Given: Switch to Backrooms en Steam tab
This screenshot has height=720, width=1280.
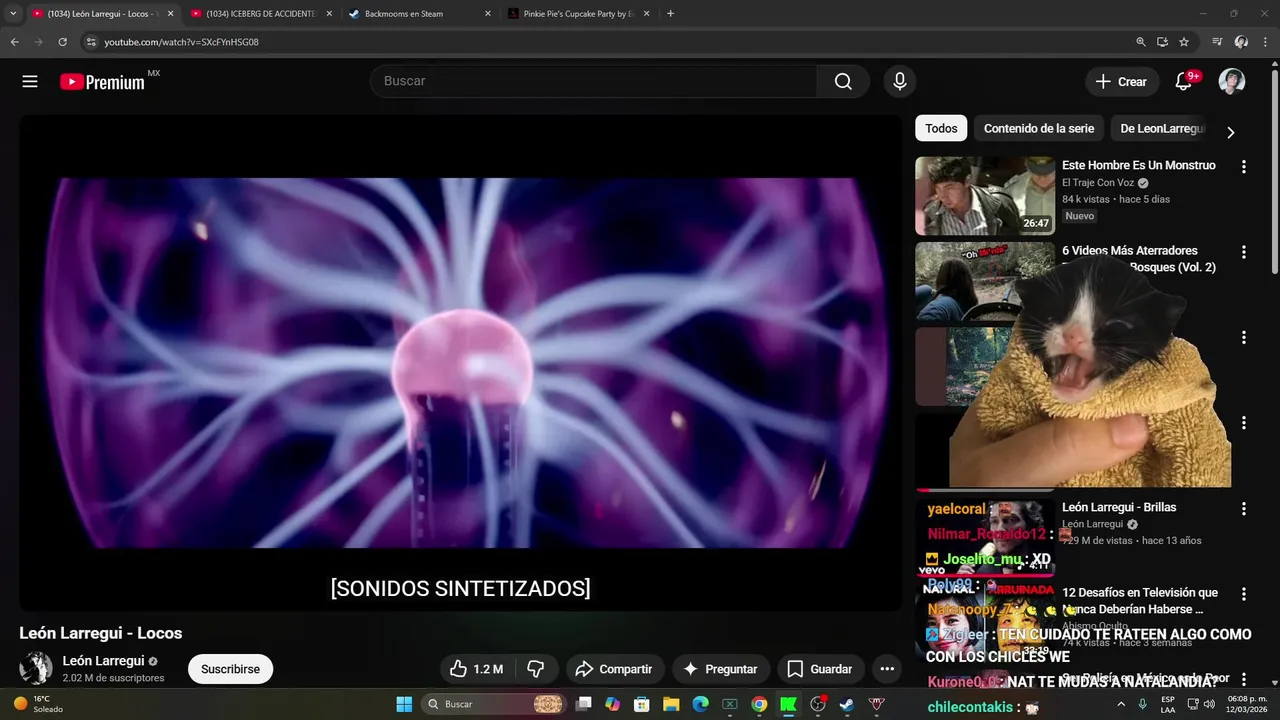Looking at the screenshot, I should [404, 14].
